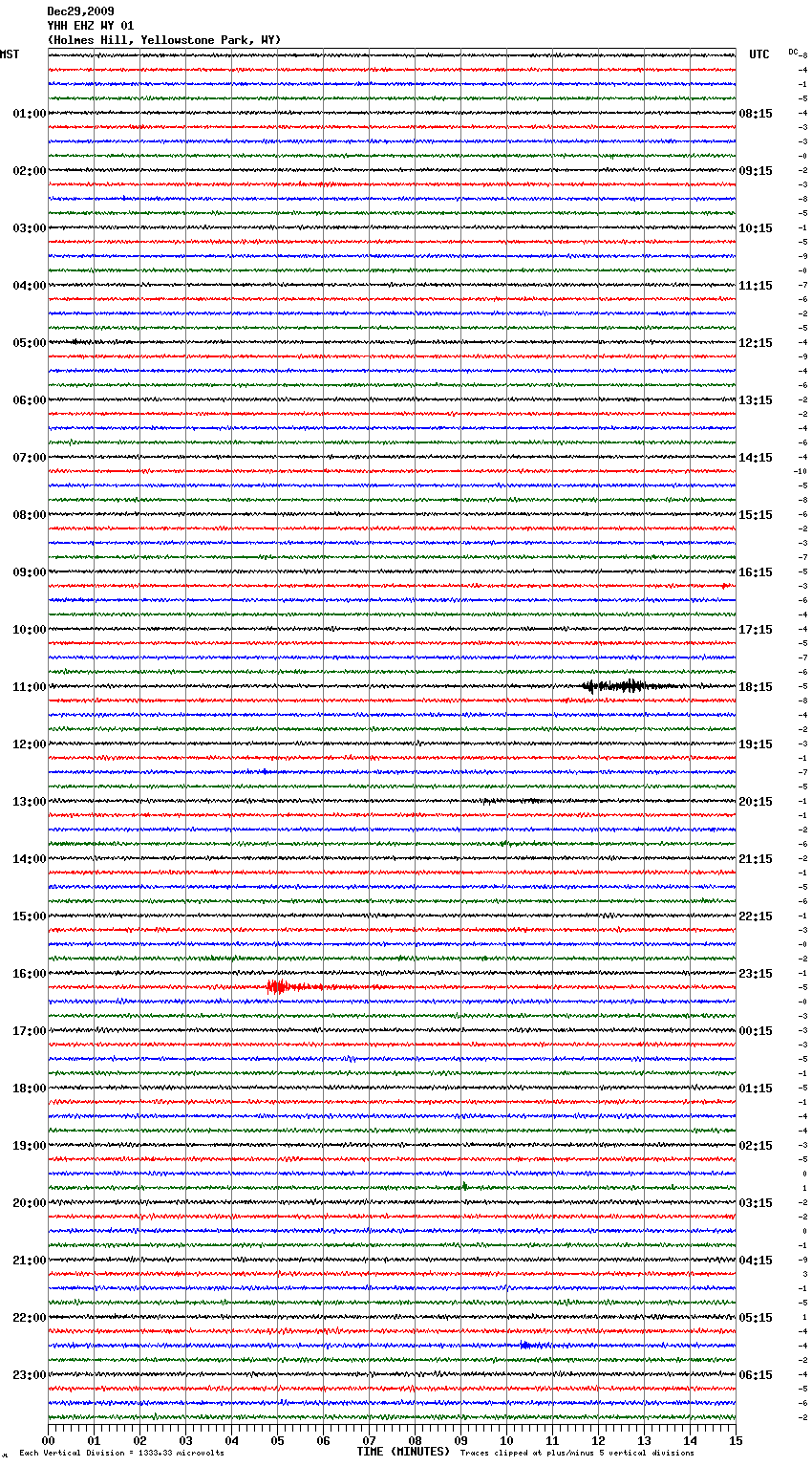The height and width of the screenshot is (1466, 812).
Task: Click the 12:15 UTC time label
Action: [756, 343]
